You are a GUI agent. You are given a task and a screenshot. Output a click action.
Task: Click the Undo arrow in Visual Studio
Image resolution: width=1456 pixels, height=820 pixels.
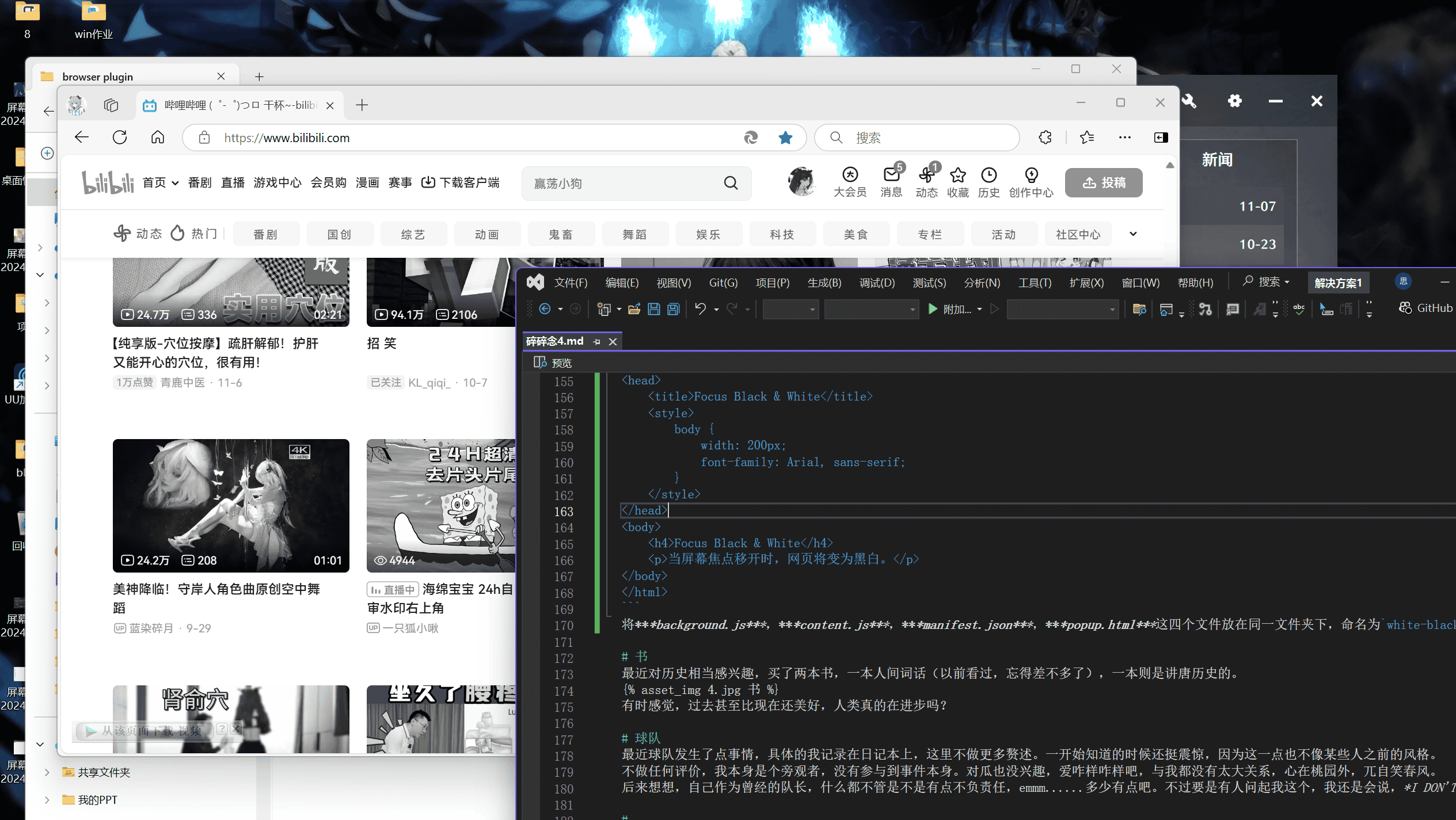tap(700, 309)
